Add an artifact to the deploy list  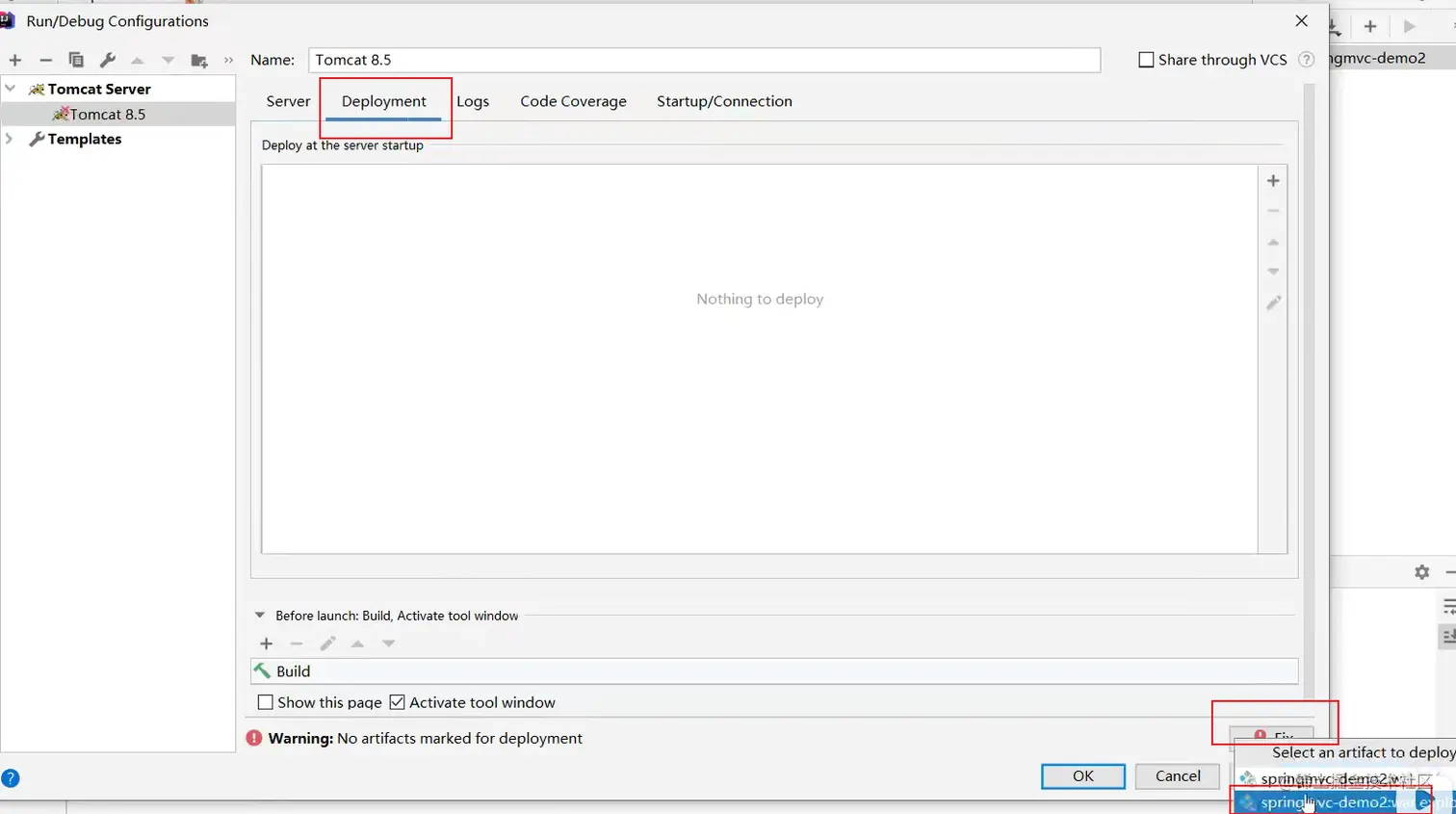click(x=1273, y=180)
